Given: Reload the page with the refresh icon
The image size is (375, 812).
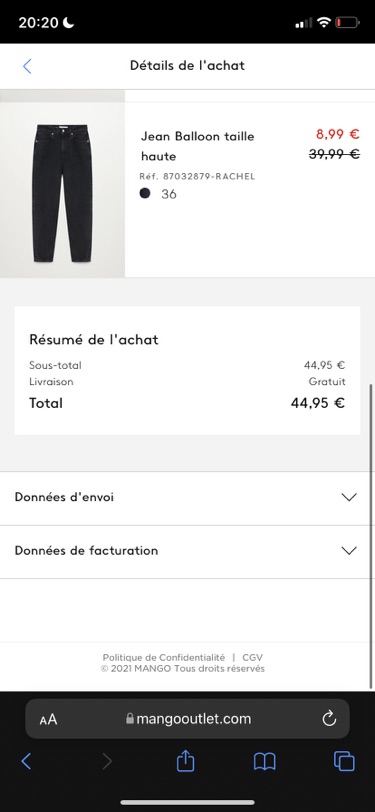Looking at the screenshot, I should pos(329,719).
